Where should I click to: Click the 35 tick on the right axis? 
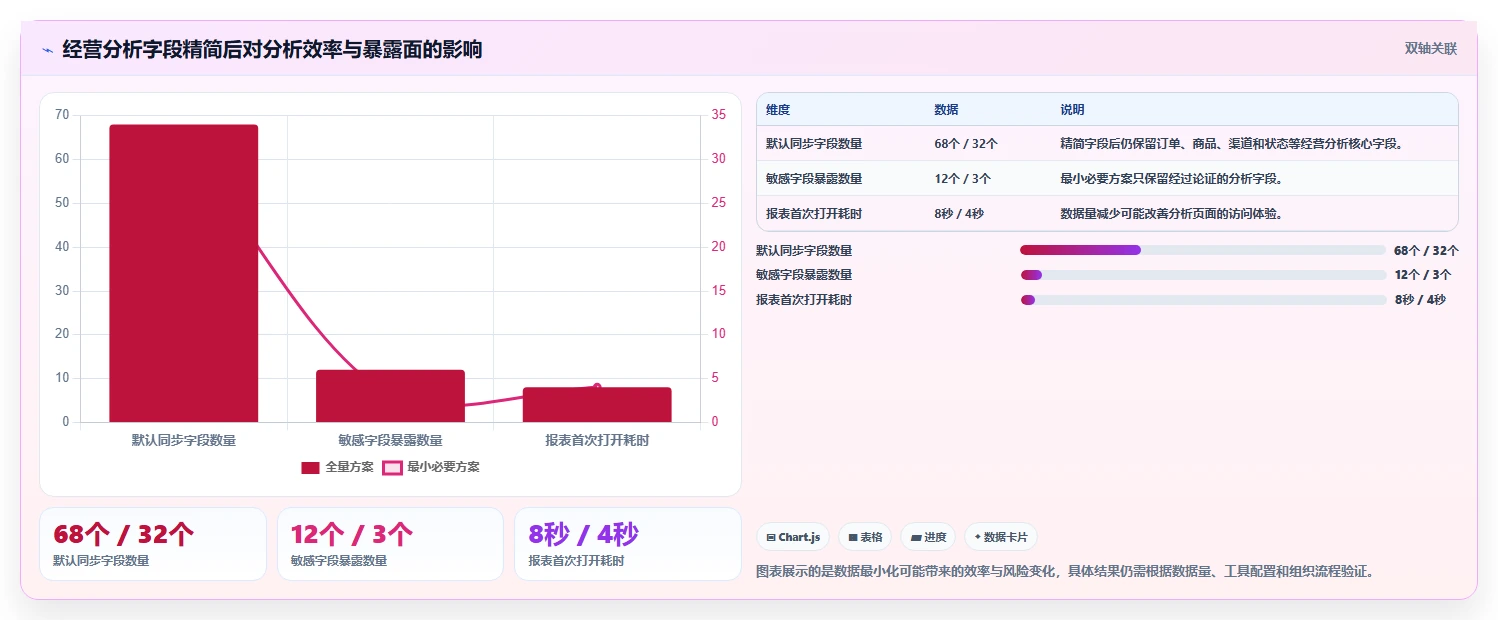point(718,115)
